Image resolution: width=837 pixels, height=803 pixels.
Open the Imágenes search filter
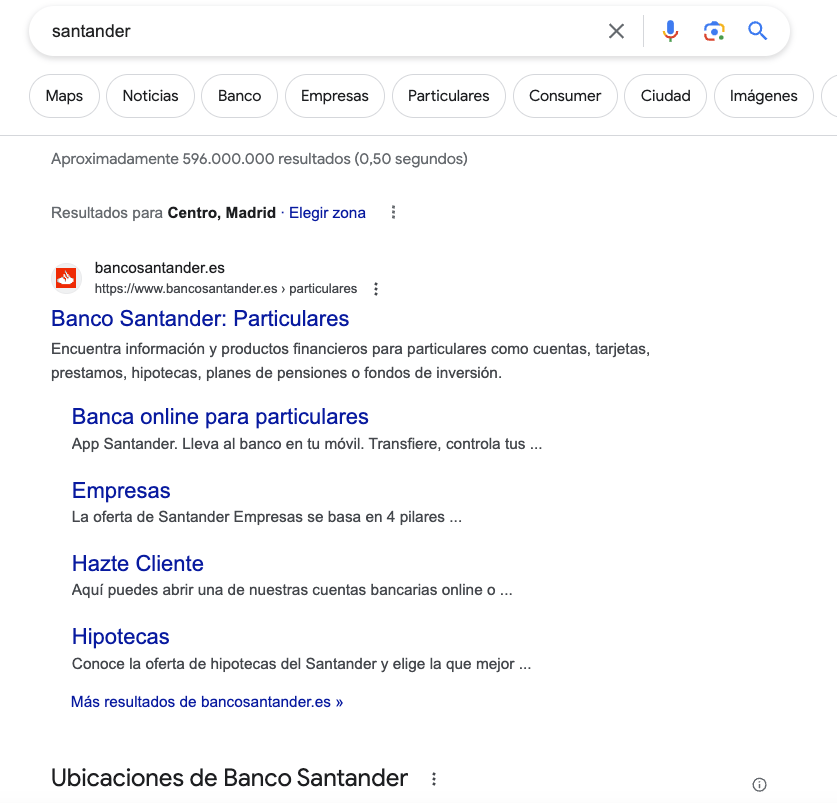pos(763,96)
